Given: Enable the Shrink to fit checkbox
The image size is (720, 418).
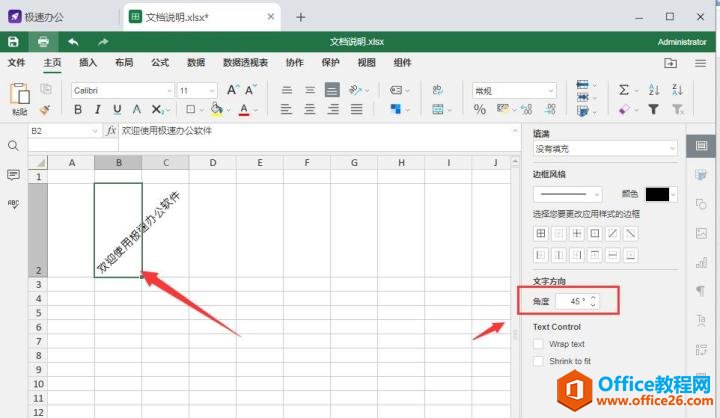Looking at the screenshot, I should [539, 361].
